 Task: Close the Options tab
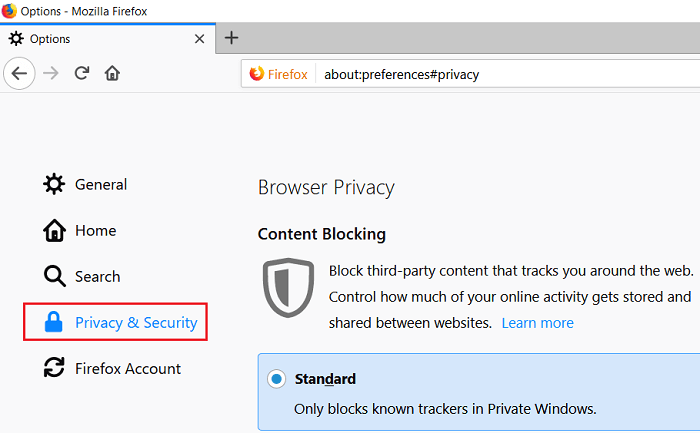[x=199, y=39]
